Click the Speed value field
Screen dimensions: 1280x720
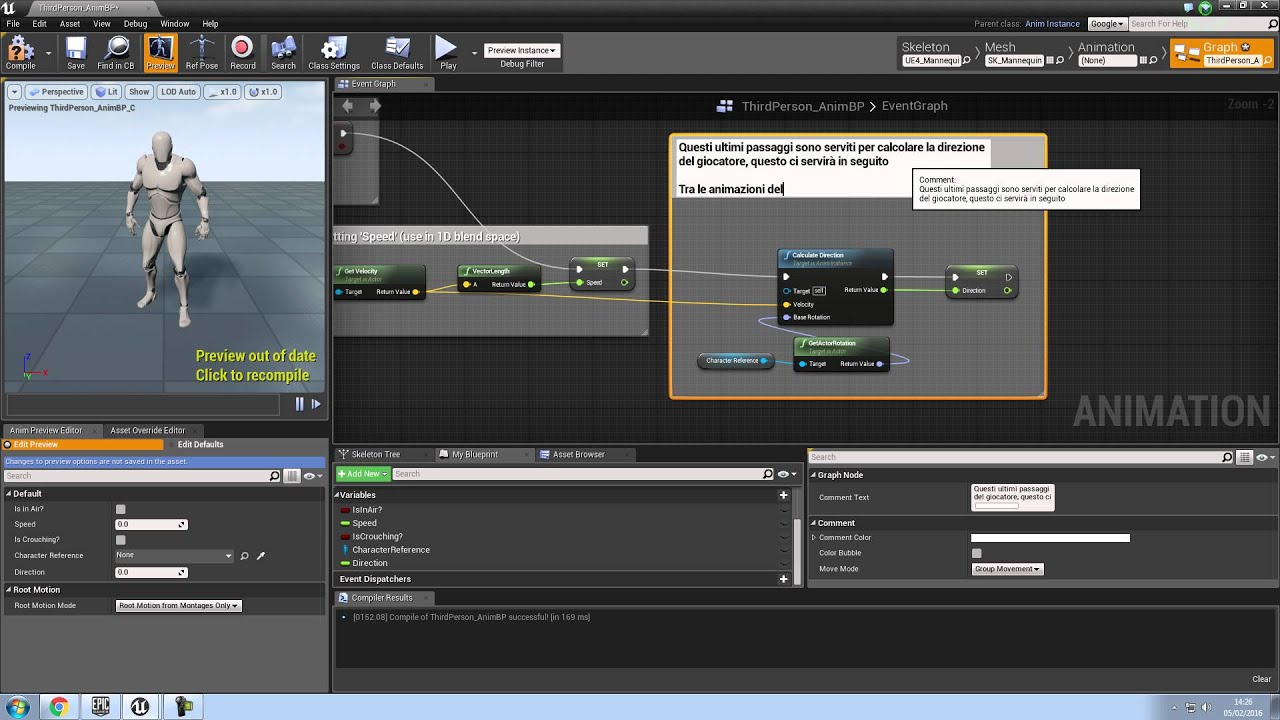151,524
